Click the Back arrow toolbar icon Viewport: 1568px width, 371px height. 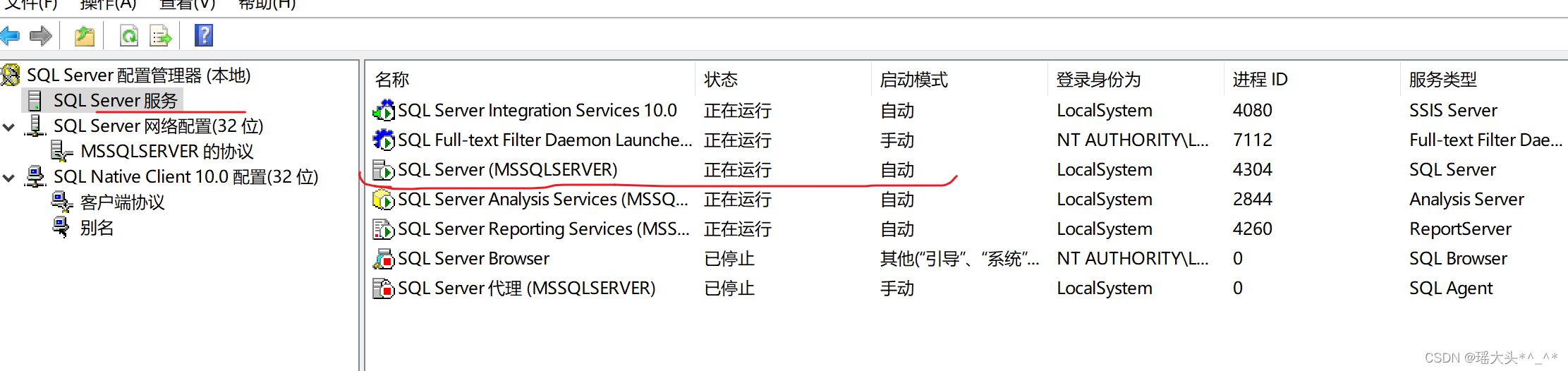[x=10, y=35]
